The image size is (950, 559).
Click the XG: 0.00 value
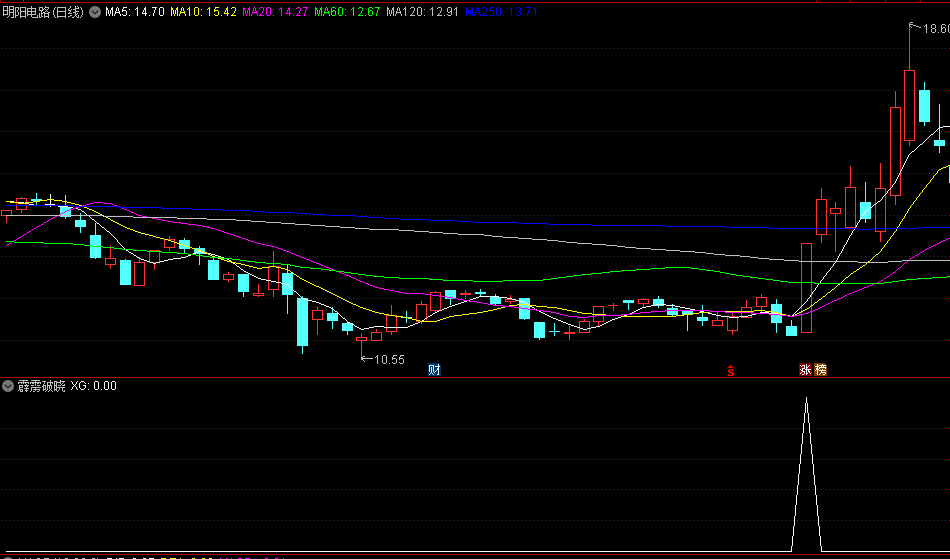click(94, 386)
